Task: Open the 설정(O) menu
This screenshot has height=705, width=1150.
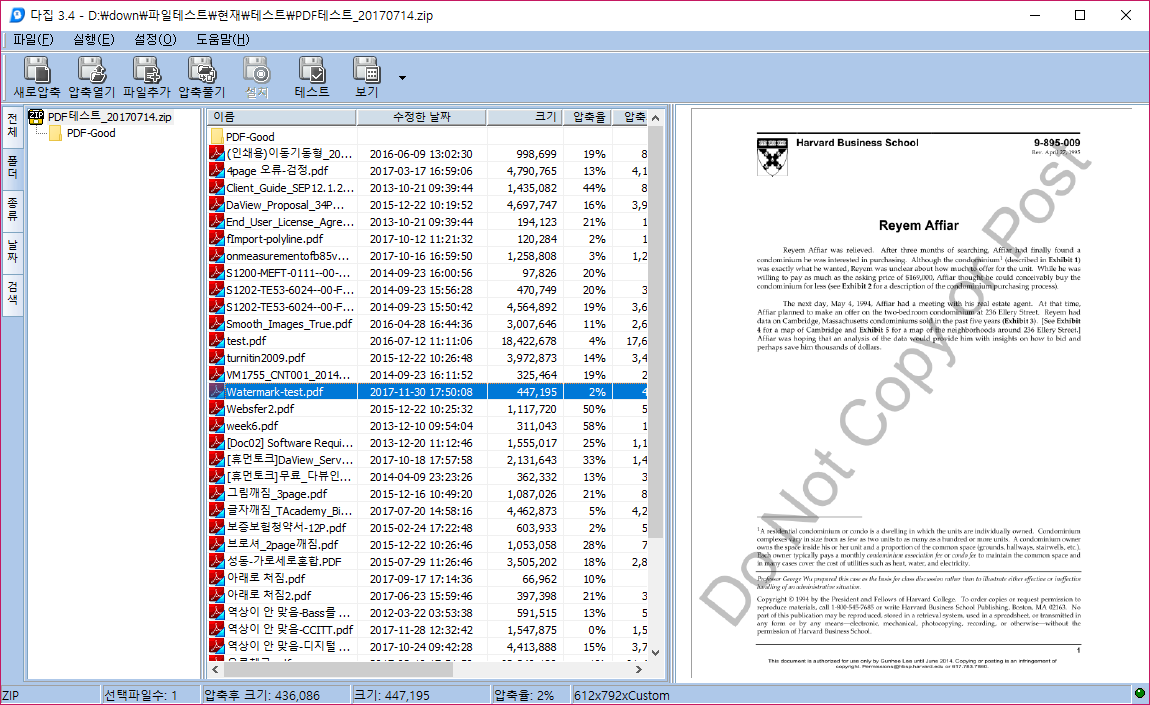Action: pyautogui.click(x=154, y=40)
